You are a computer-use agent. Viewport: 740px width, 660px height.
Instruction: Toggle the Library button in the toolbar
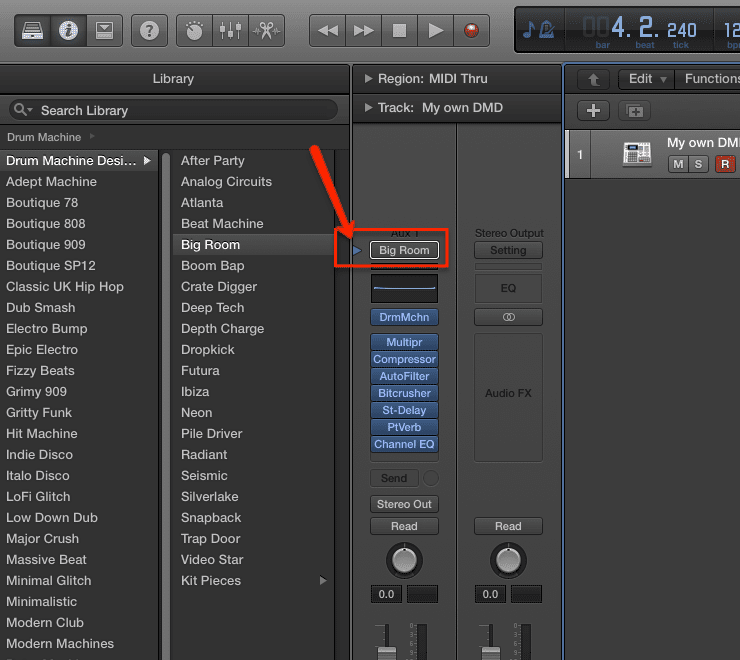[x=34, y=30]
